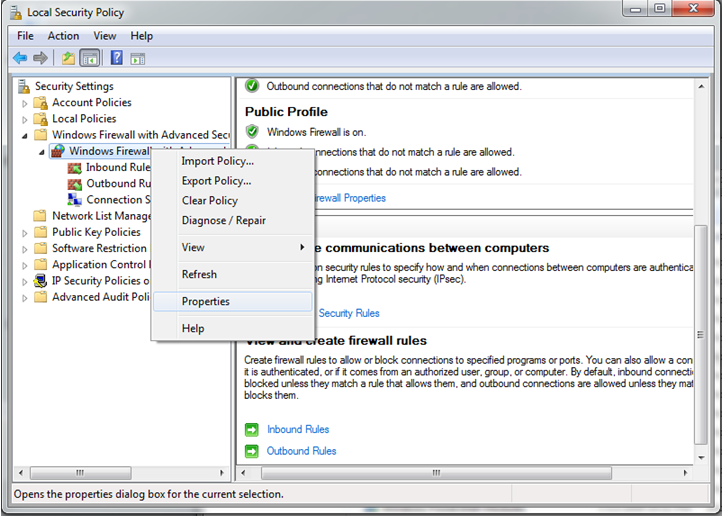Screen dimensions: 722x516
Task: Click the Connection Security Rules tree icon
Action: click(x=75, y=200)
